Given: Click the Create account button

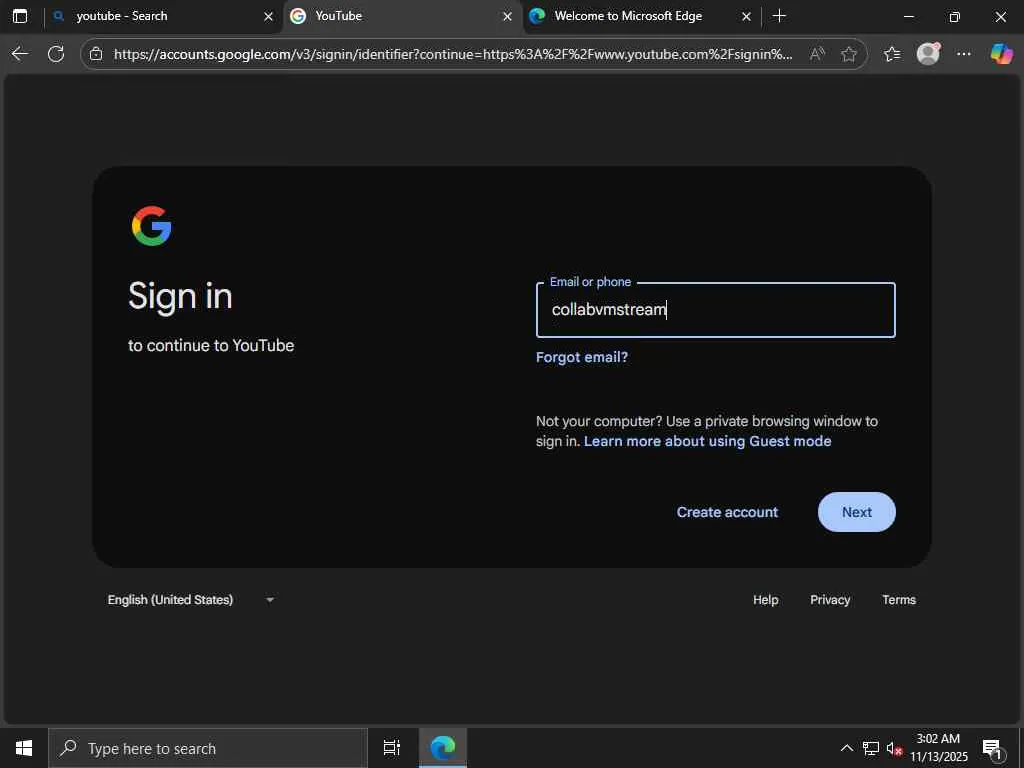Looking at the screenshot, I should [727, 512].
